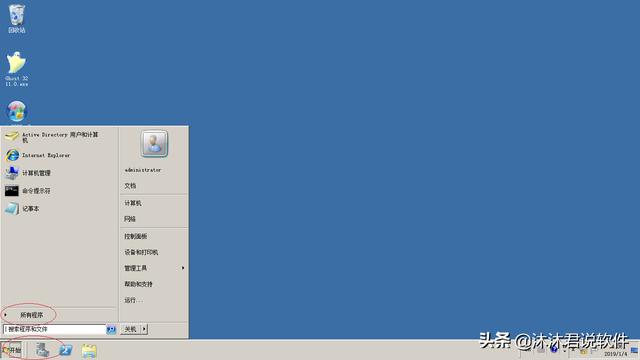The width and height of the screenshot is (640, 360).
Task: Click the 关机 (Shut down) button
Action: click(130, 329)
